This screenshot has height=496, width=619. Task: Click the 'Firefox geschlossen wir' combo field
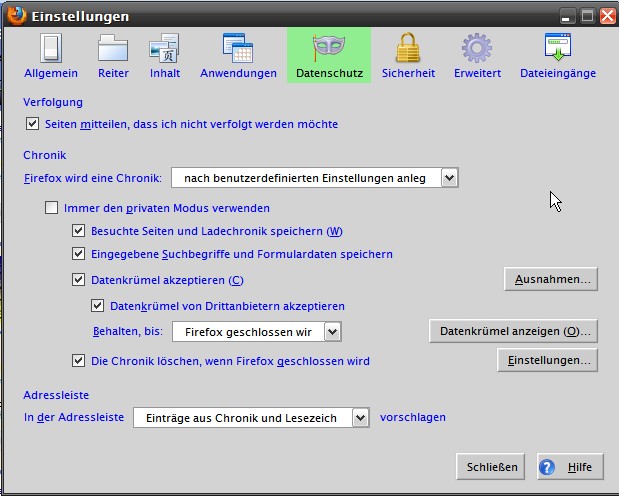(x=257, y=332)
